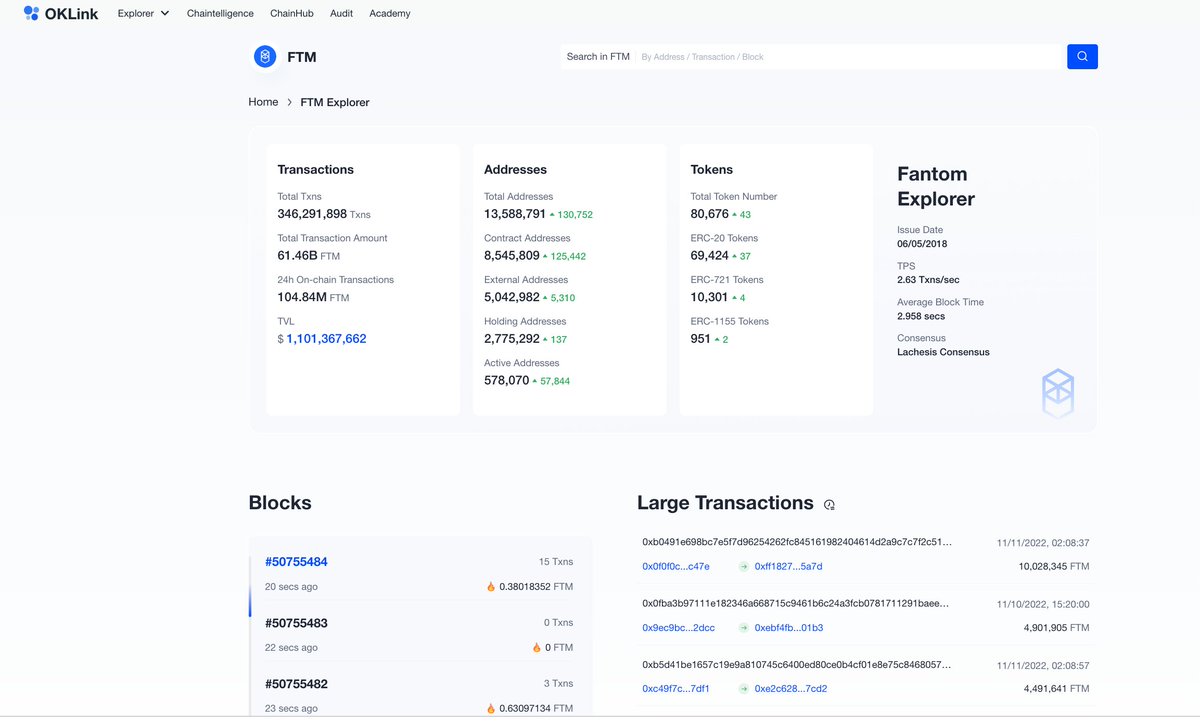
Task: Click the 10,028,345 FTM amount
Action: click(x=1054, y=567)
